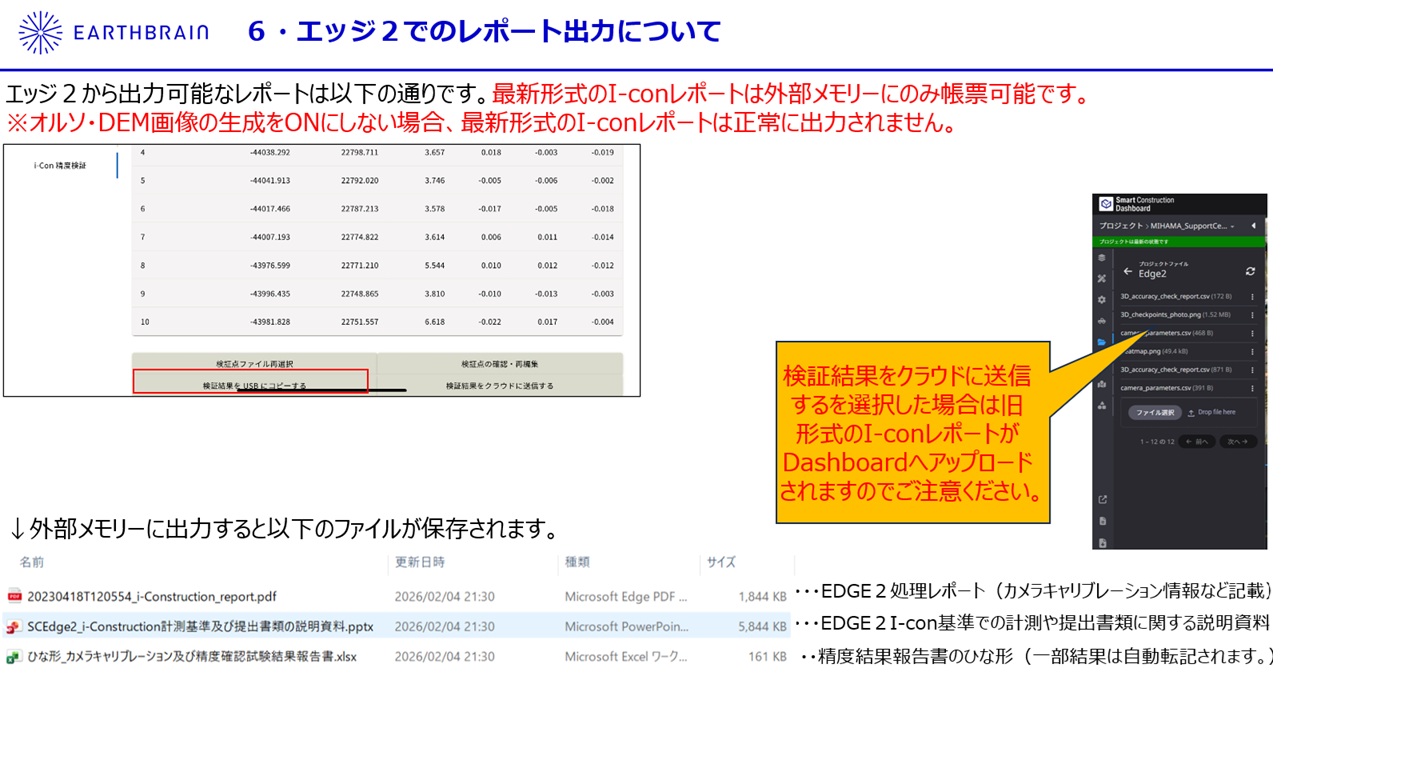Select the green プロジェクトは最新の状態です status bar

coord(1179,241)
